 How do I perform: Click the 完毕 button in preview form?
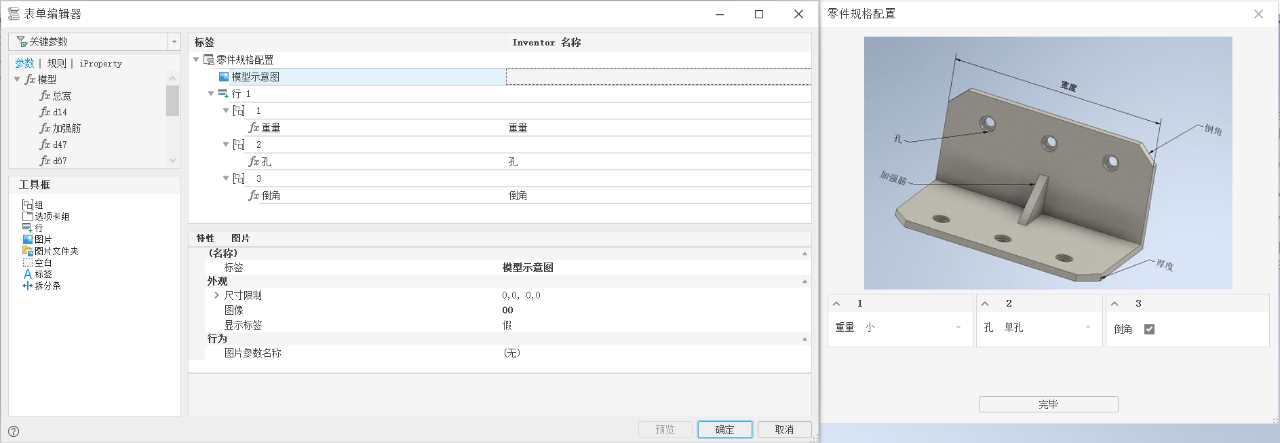(1048, 404)
